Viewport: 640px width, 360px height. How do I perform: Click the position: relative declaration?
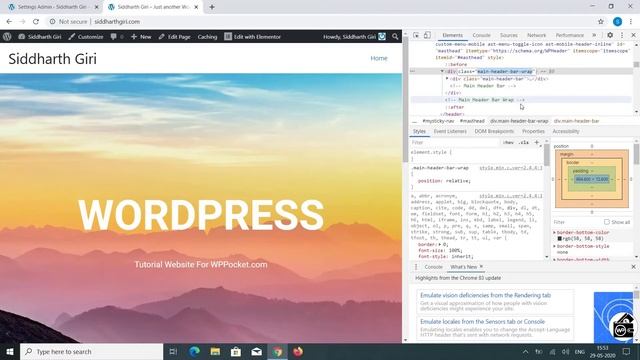(444, 181)
